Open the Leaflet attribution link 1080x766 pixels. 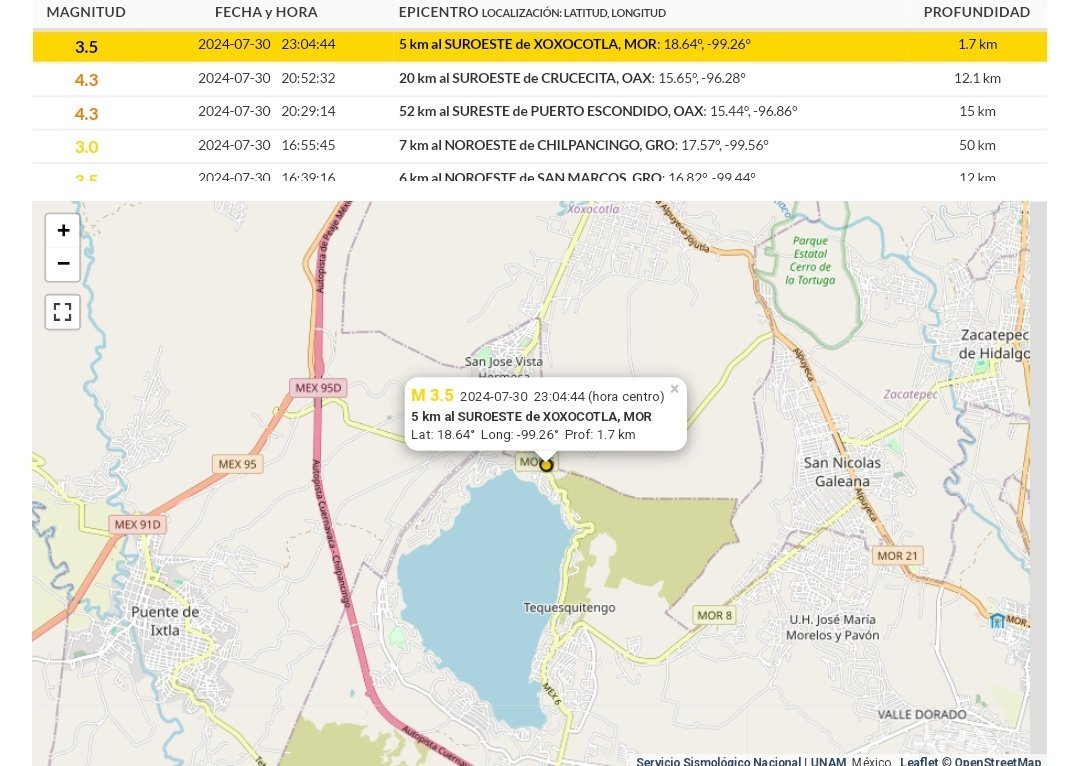(918, 761)
